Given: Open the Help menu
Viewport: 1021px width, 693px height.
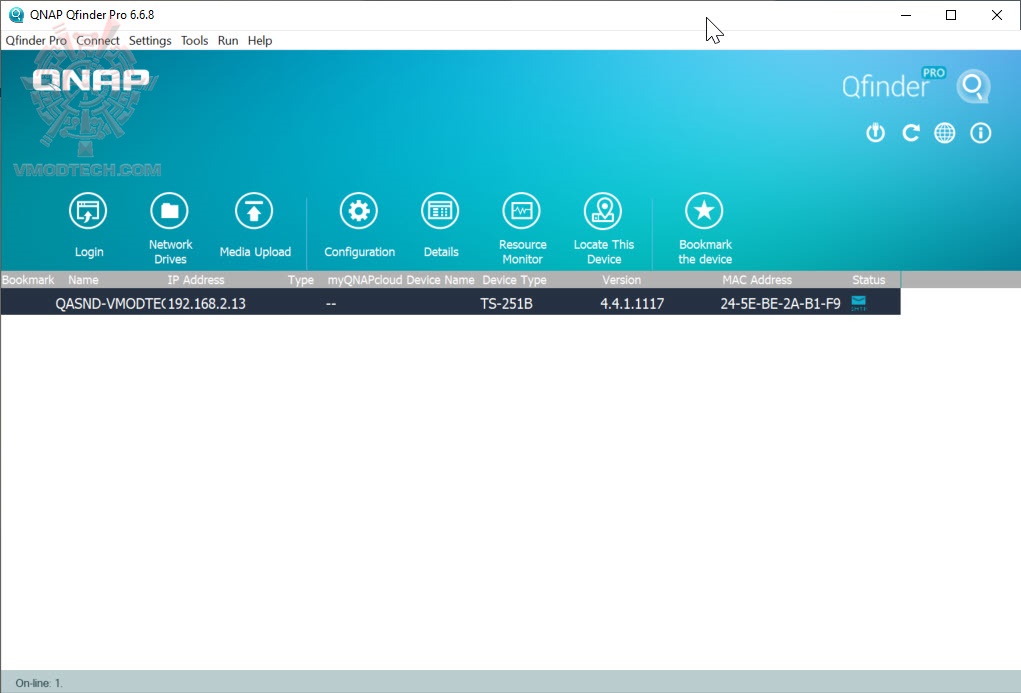Looking at the screenshot, I should (x=260, y=40).
